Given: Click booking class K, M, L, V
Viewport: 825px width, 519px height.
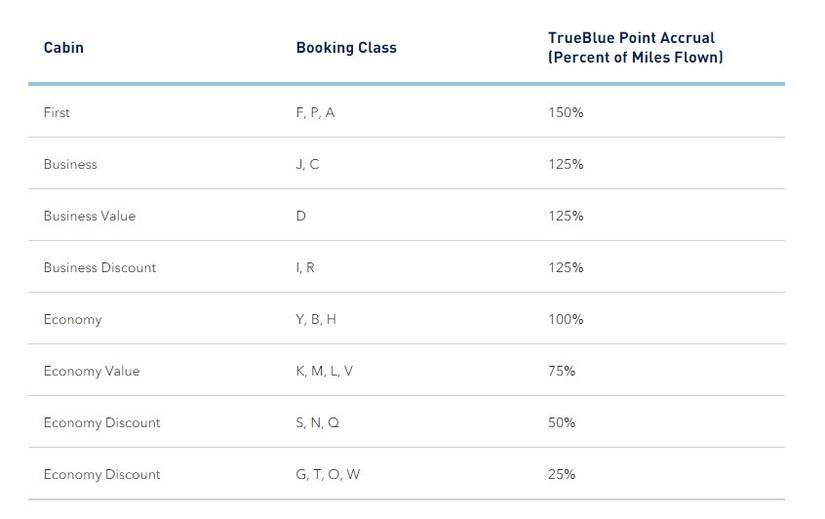Looking at the screenshot, I should 324,371.
